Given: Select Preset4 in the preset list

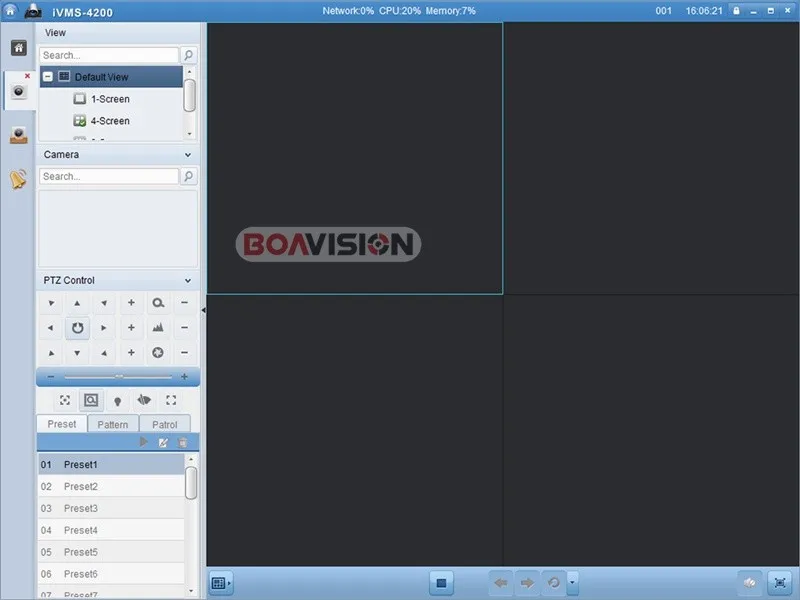Looking at the screenshot, I should (111, 530).
